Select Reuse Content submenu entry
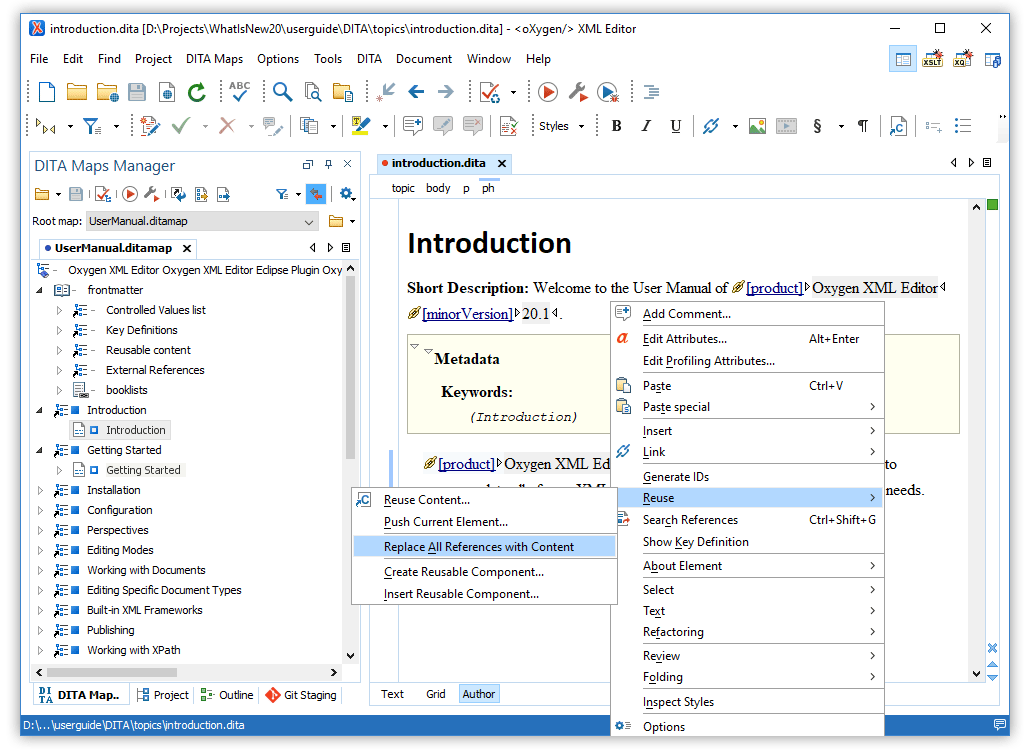This screenshot has height=750, width=1030. click(485, 500)
